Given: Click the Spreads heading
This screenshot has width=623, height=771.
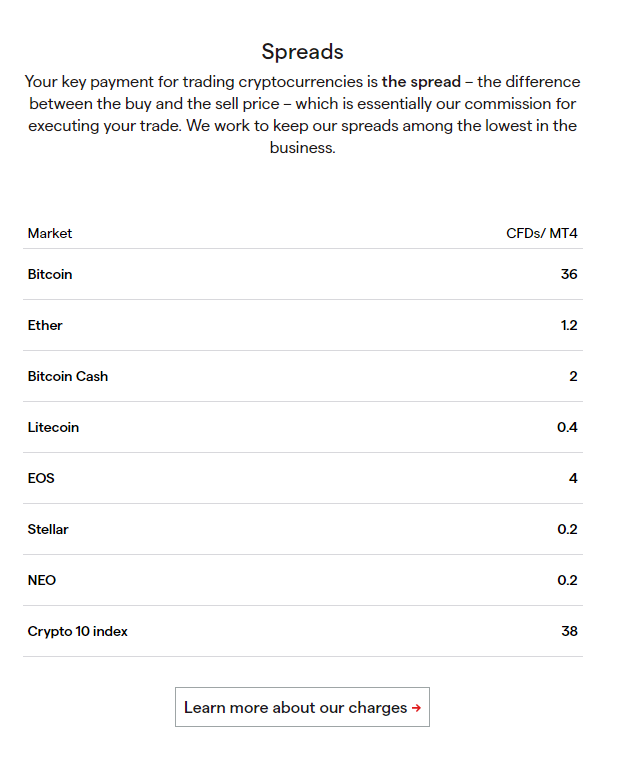Looking at the screenshot, I should click(x=302, y=51).
